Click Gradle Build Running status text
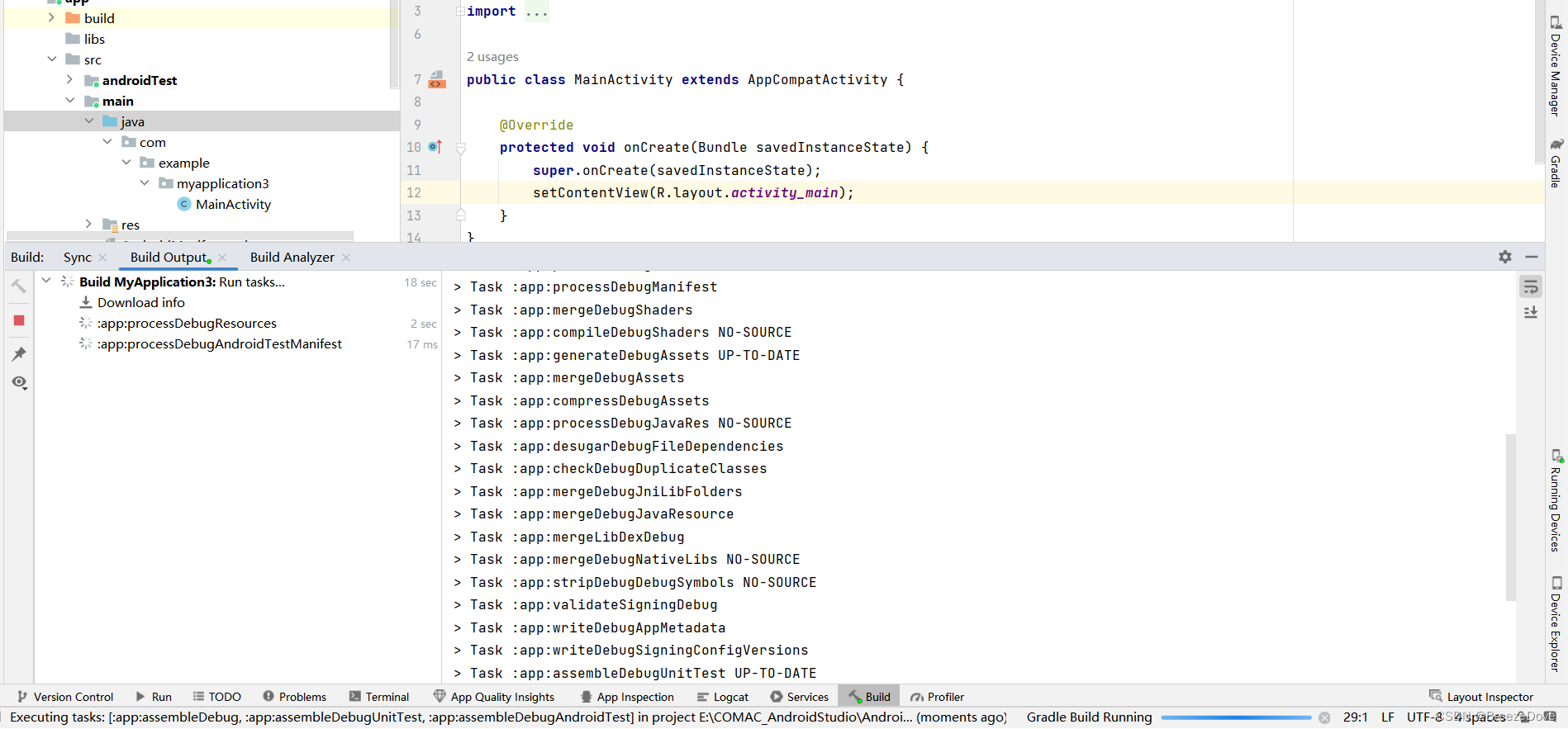The width and height of the screenshot is (1568, 729). pos(1089,717)
